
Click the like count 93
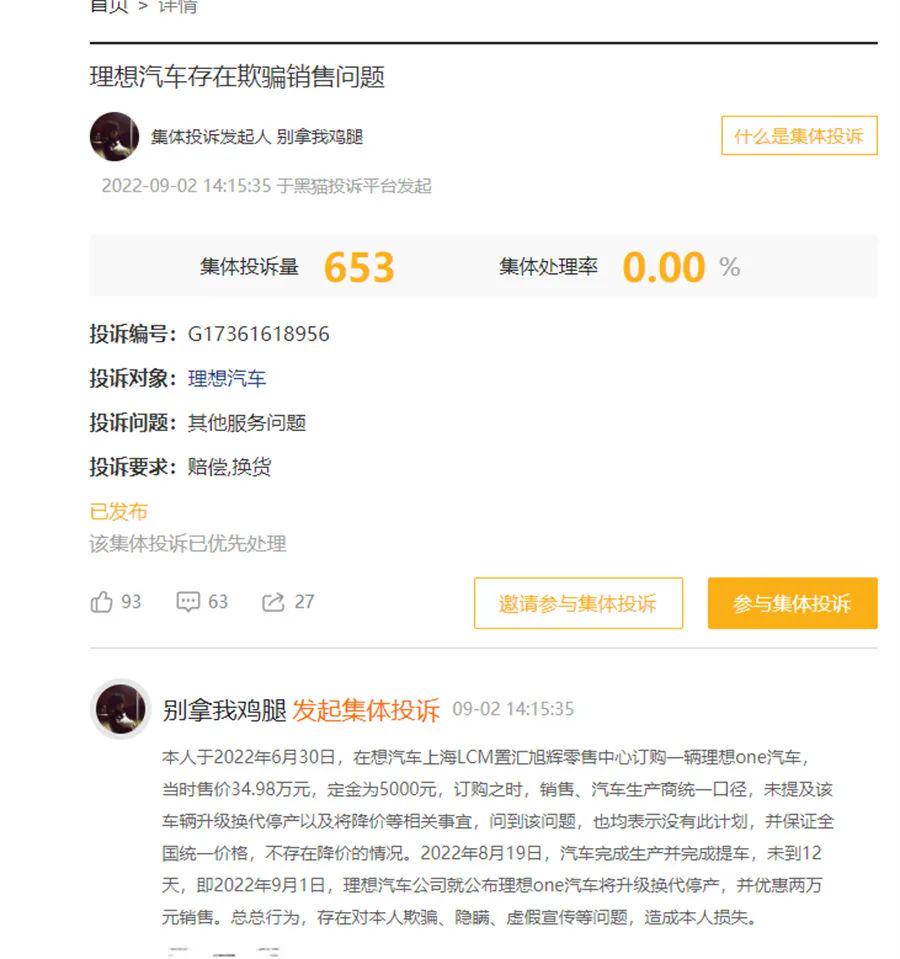[x=131, y=602]
